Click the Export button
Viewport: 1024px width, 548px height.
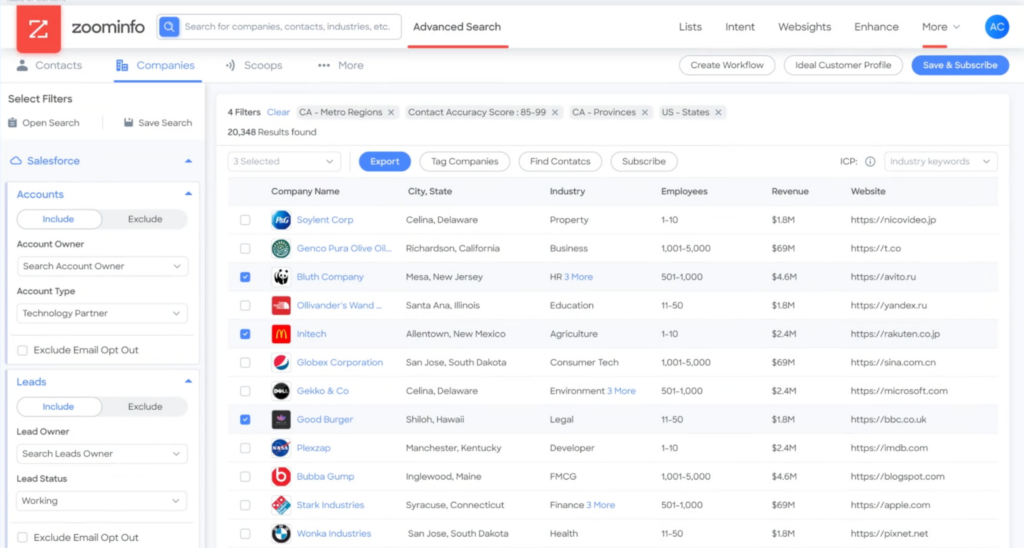click(385, 161)
